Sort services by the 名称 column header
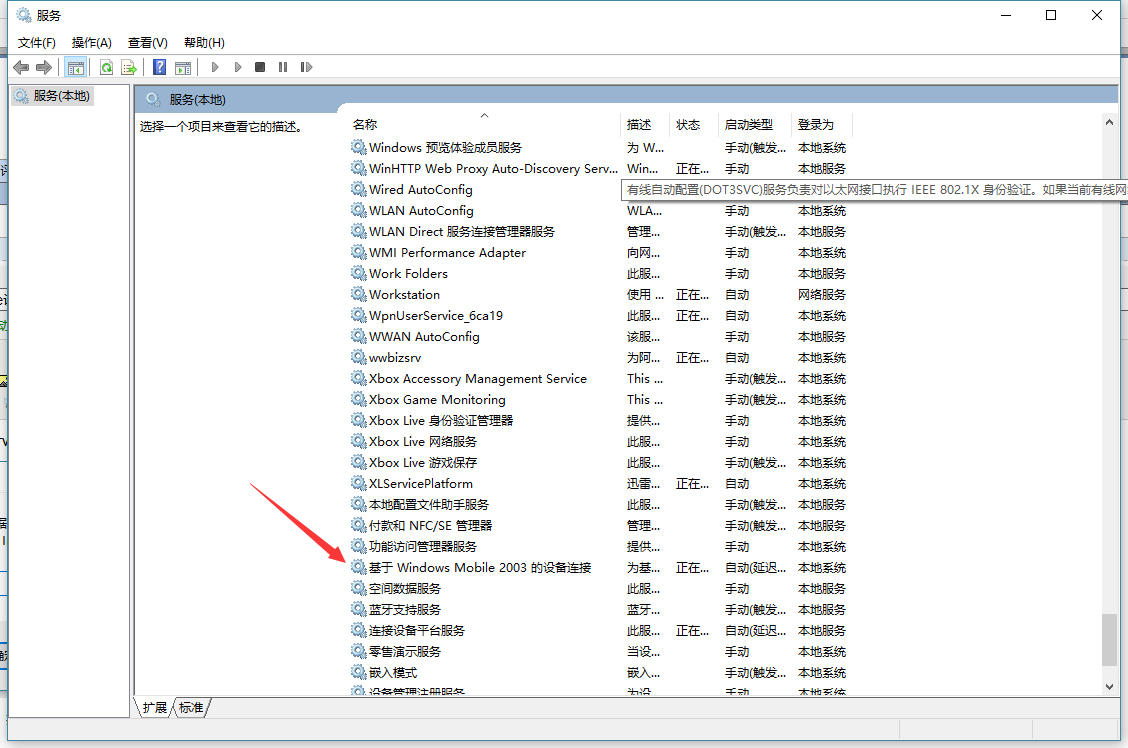The image size is (1128, 748). coord(364,124)
